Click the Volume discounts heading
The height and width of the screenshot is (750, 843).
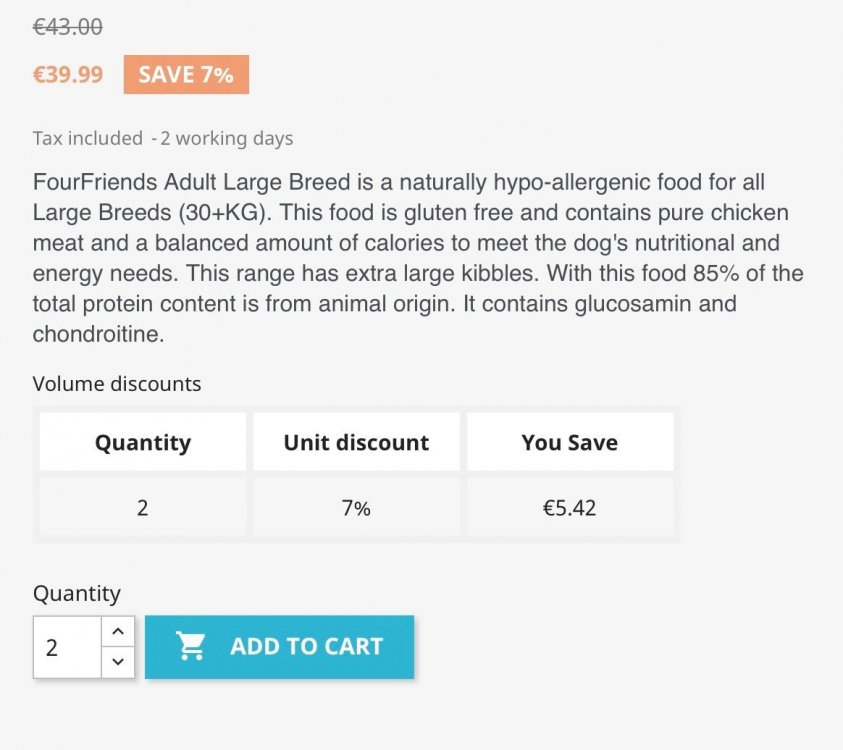point(117,384)
